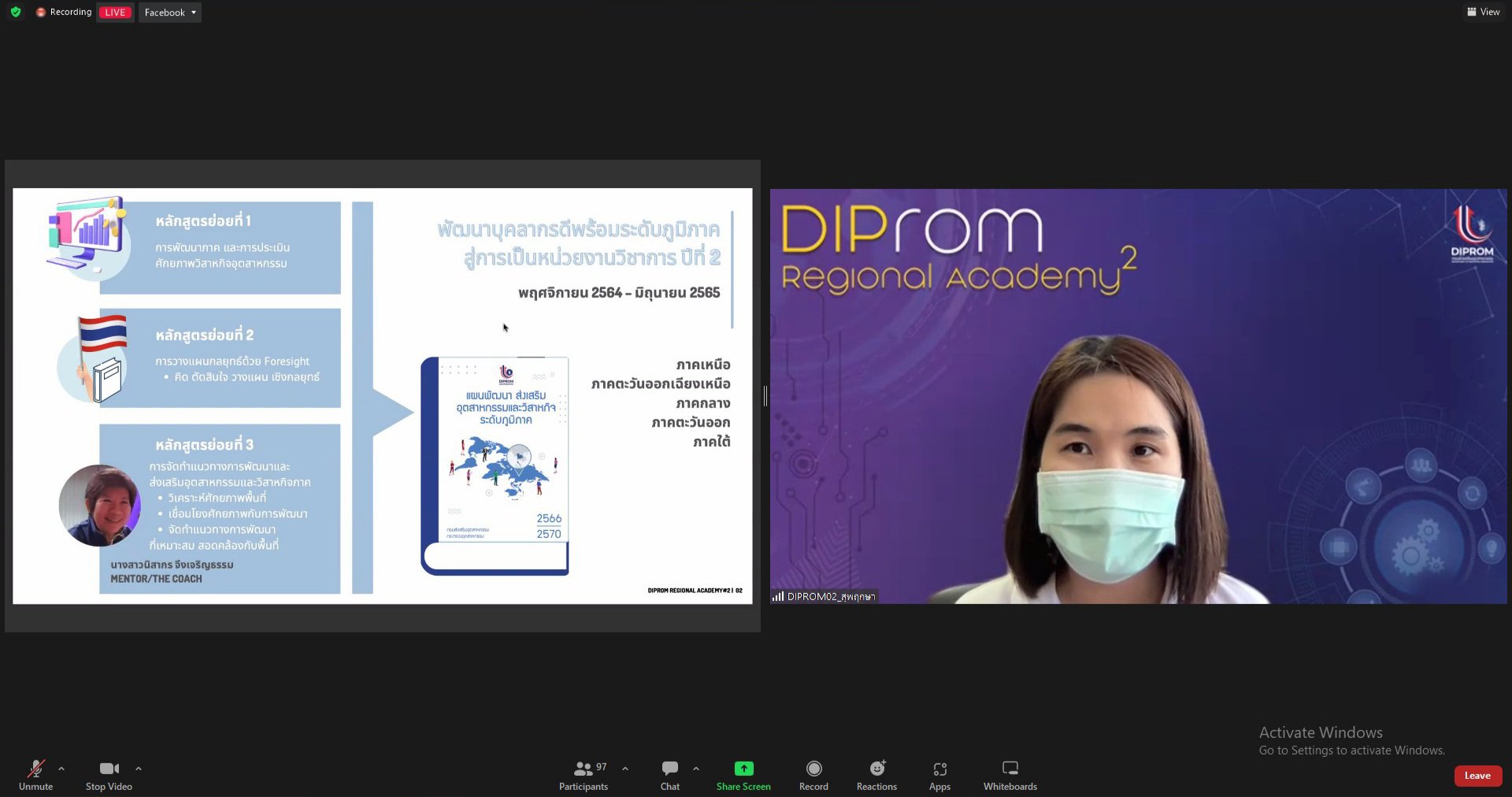Expand video options arrow beside Stop Video

pyautogui.click(x=139, y=769)
